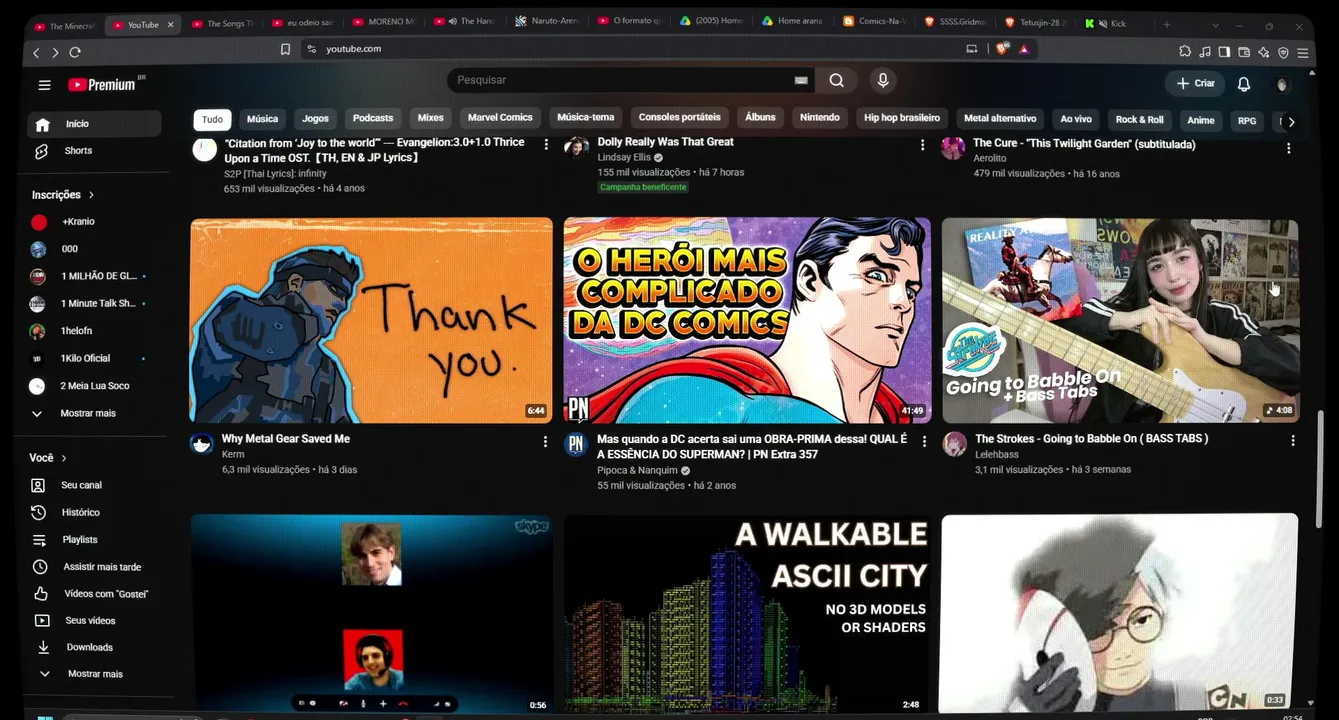Click the YouTube Premium logo
This screenshot has width=1339, height=720.
click(x=103, y=85)
